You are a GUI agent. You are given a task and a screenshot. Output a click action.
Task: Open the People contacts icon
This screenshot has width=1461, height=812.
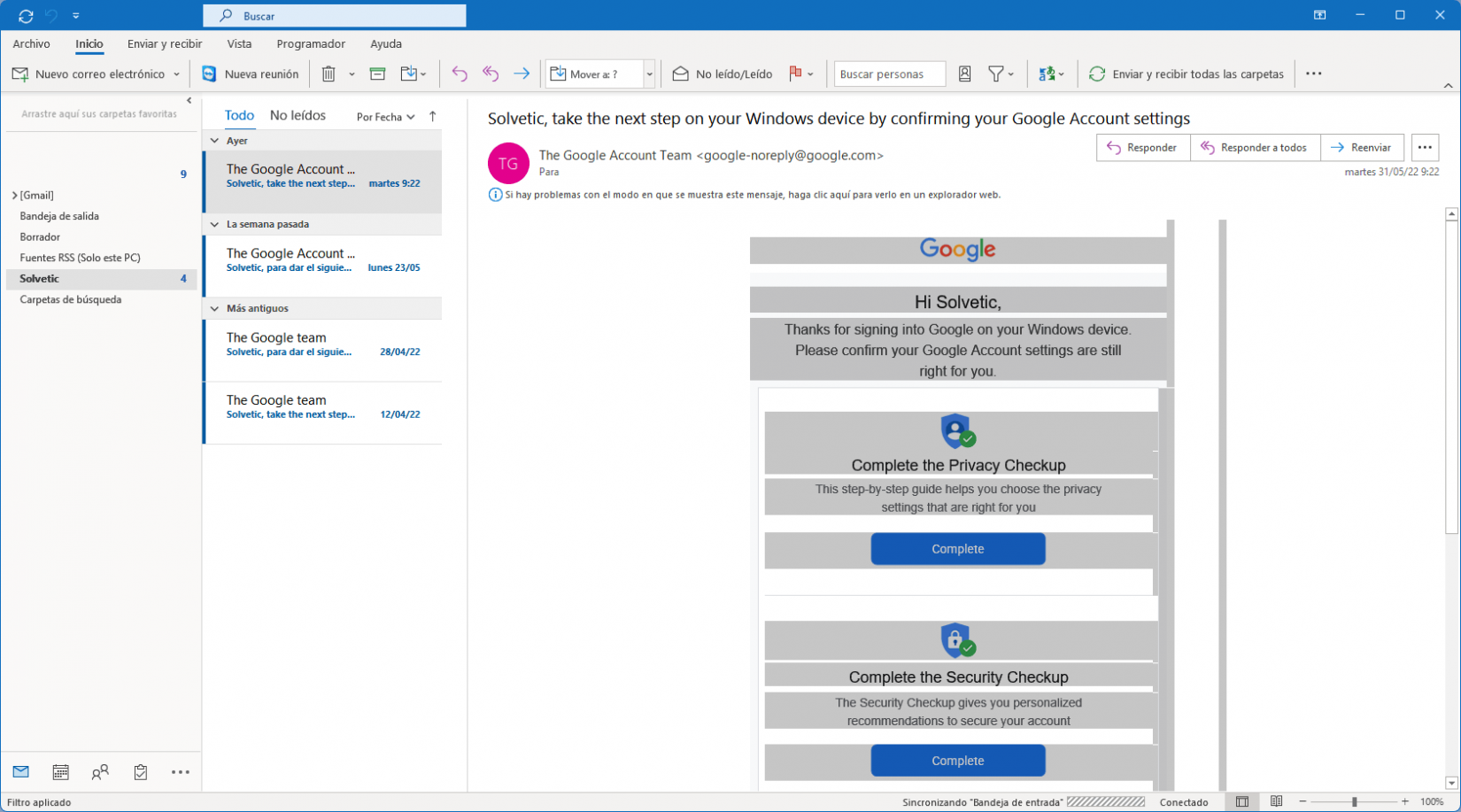click(x=100, y=772)
